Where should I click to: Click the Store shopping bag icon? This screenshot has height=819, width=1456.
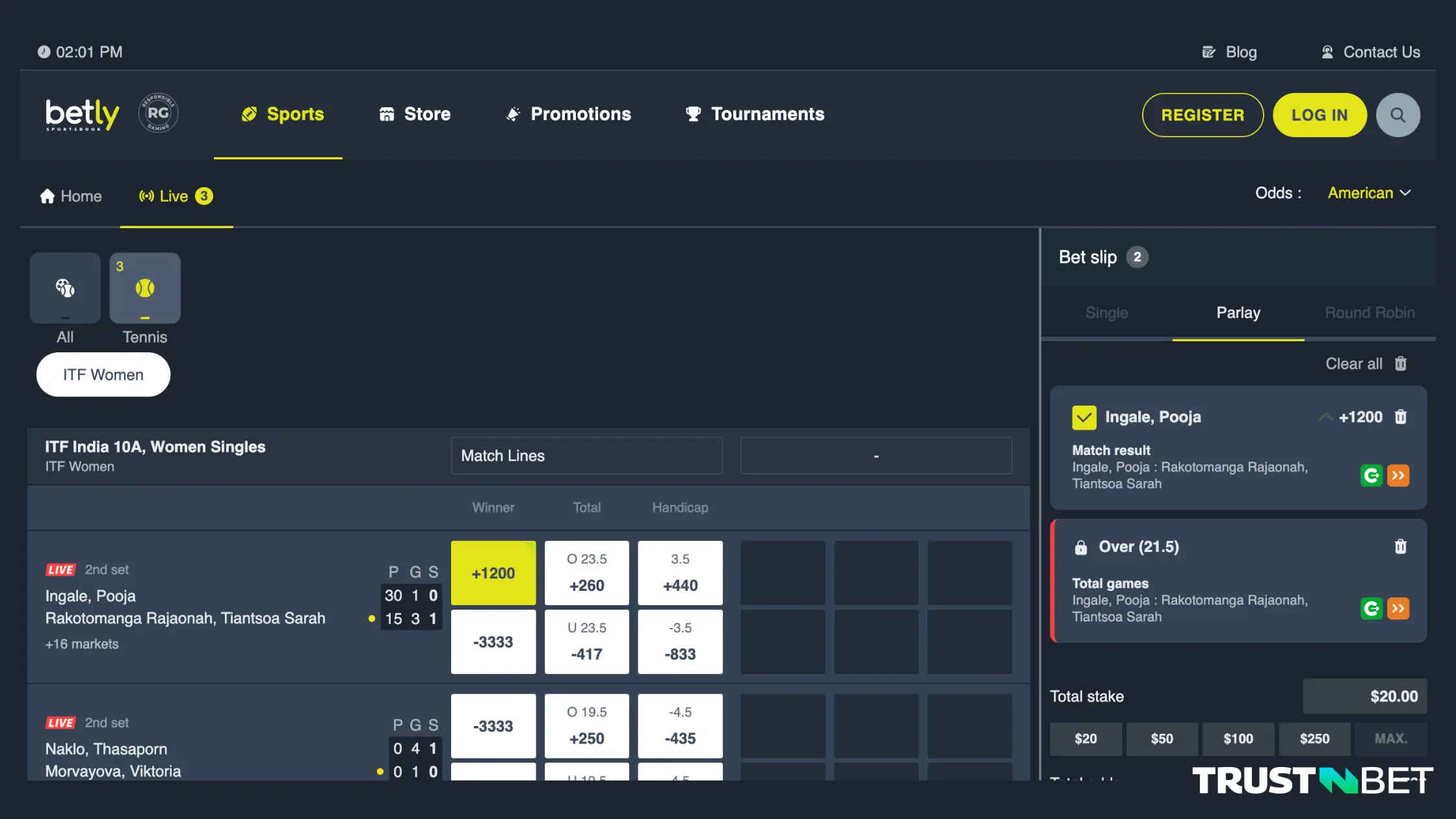[386, 114]
